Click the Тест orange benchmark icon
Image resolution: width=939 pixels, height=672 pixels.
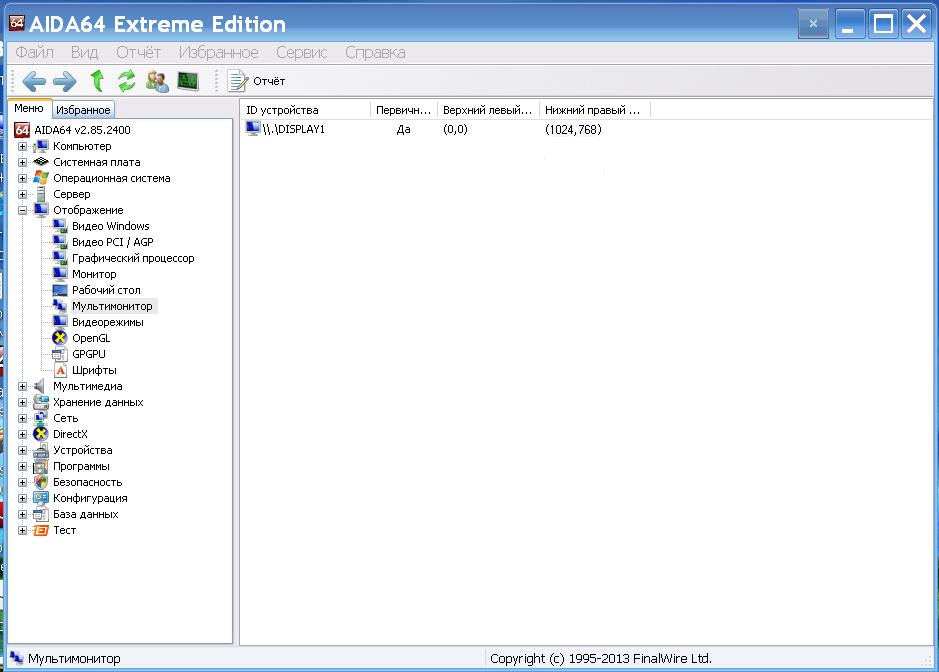click(x=41, y=530)
